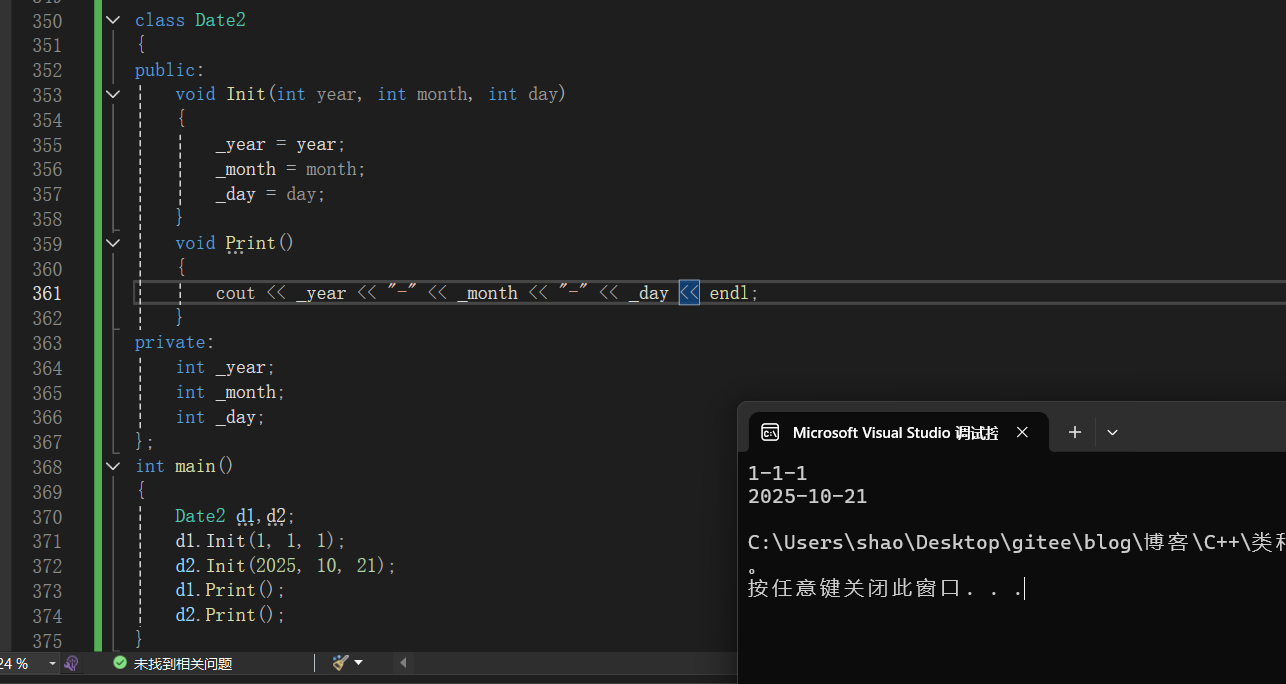
Task: Click line number 350 in the gutter
Action: click(46, 20)
